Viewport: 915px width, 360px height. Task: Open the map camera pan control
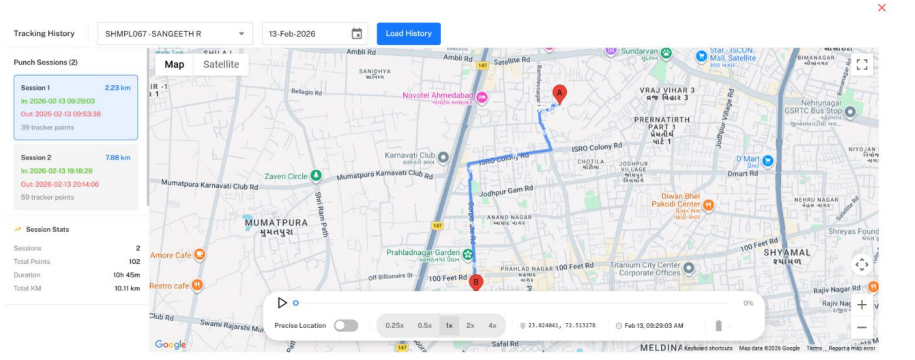(862, 264)
